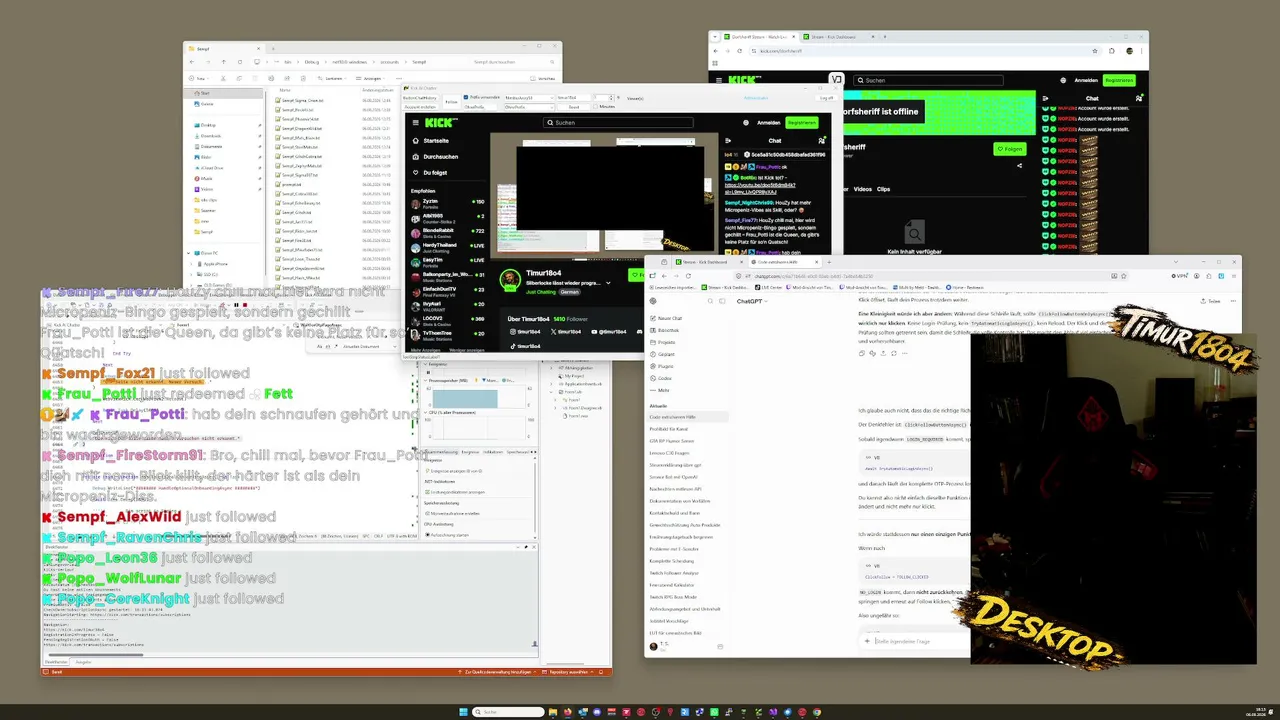This screenshot has height=720, width=1280.
Task: Open the chat users icon in the Kick Ai Chatter window
Action: (822, 141)
